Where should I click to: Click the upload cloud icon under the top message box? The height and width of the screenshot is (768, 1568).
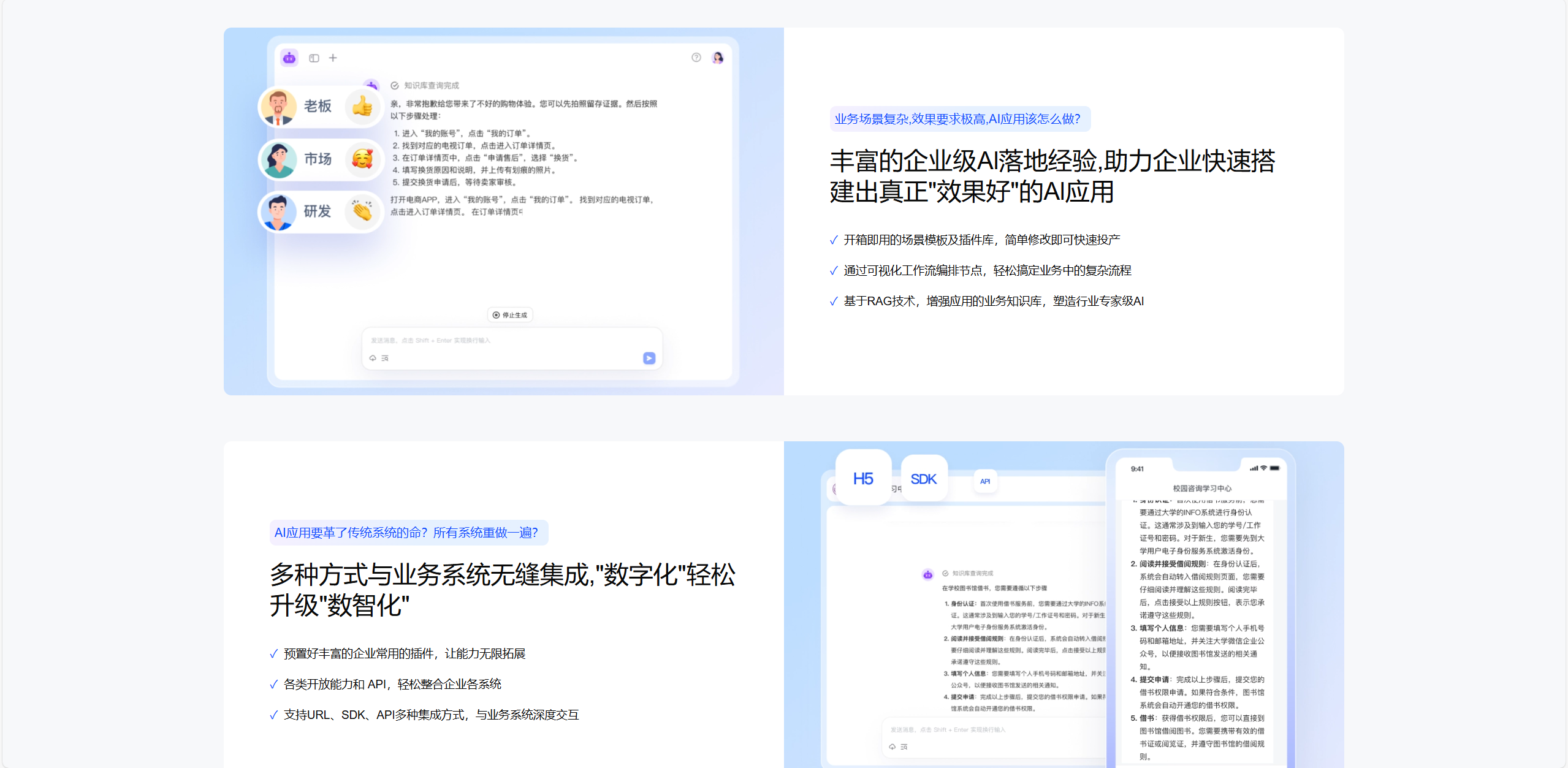click(373, 358)
